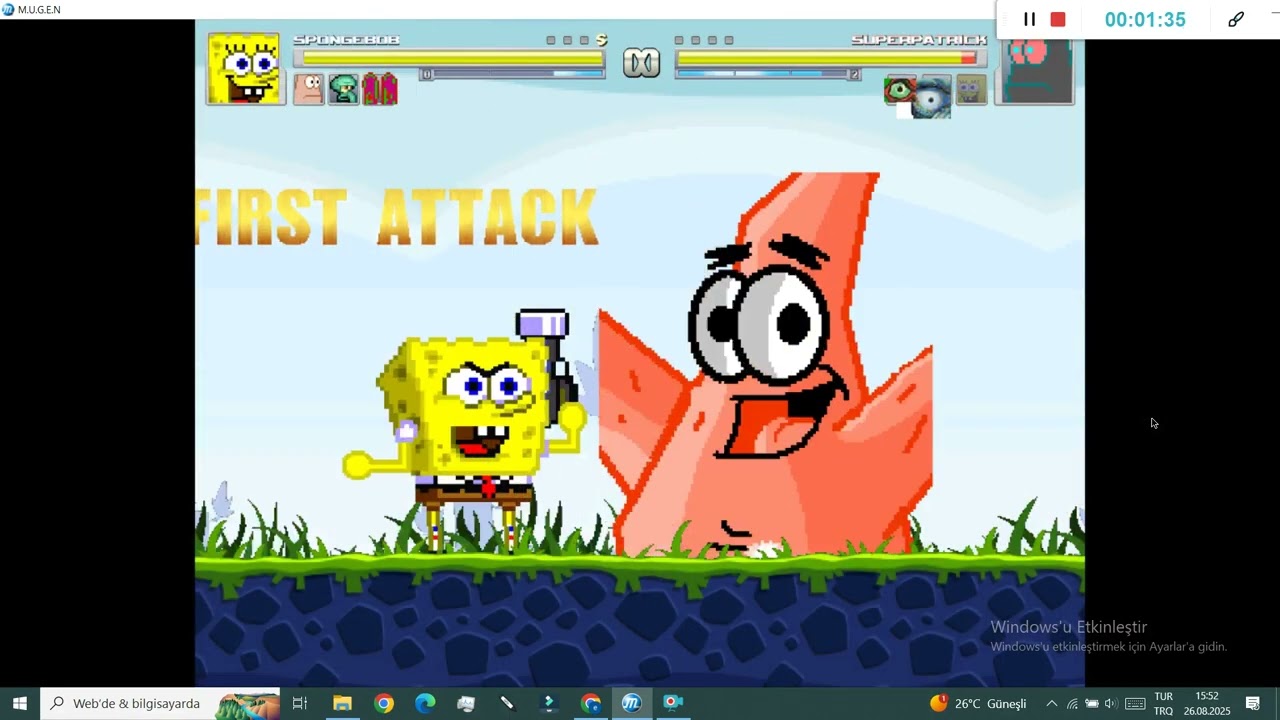Click the 00:01:35 recording timer
1280x720 pixels.
click(1145, 19)
